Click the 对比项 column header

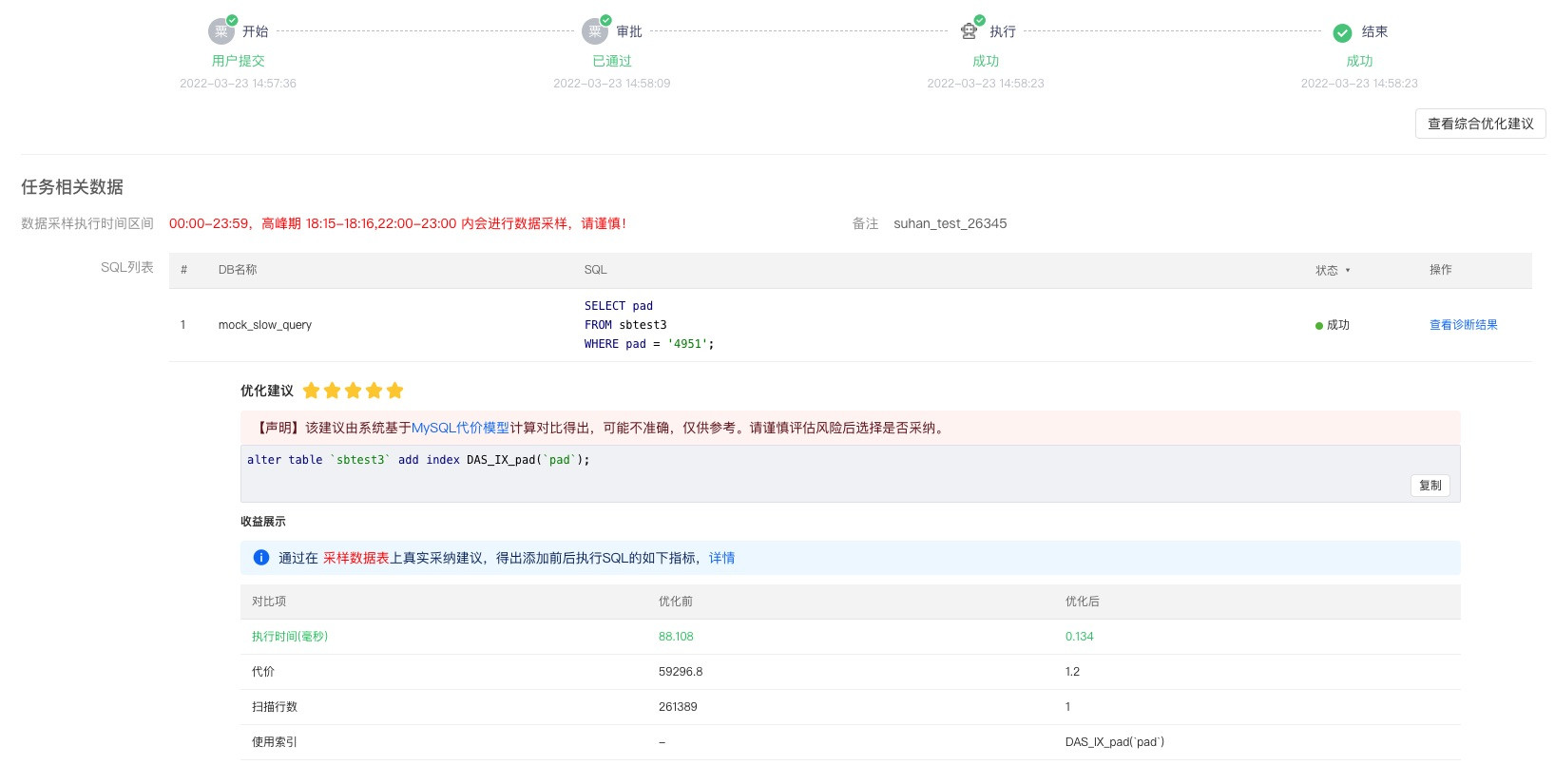pos(269,602)
